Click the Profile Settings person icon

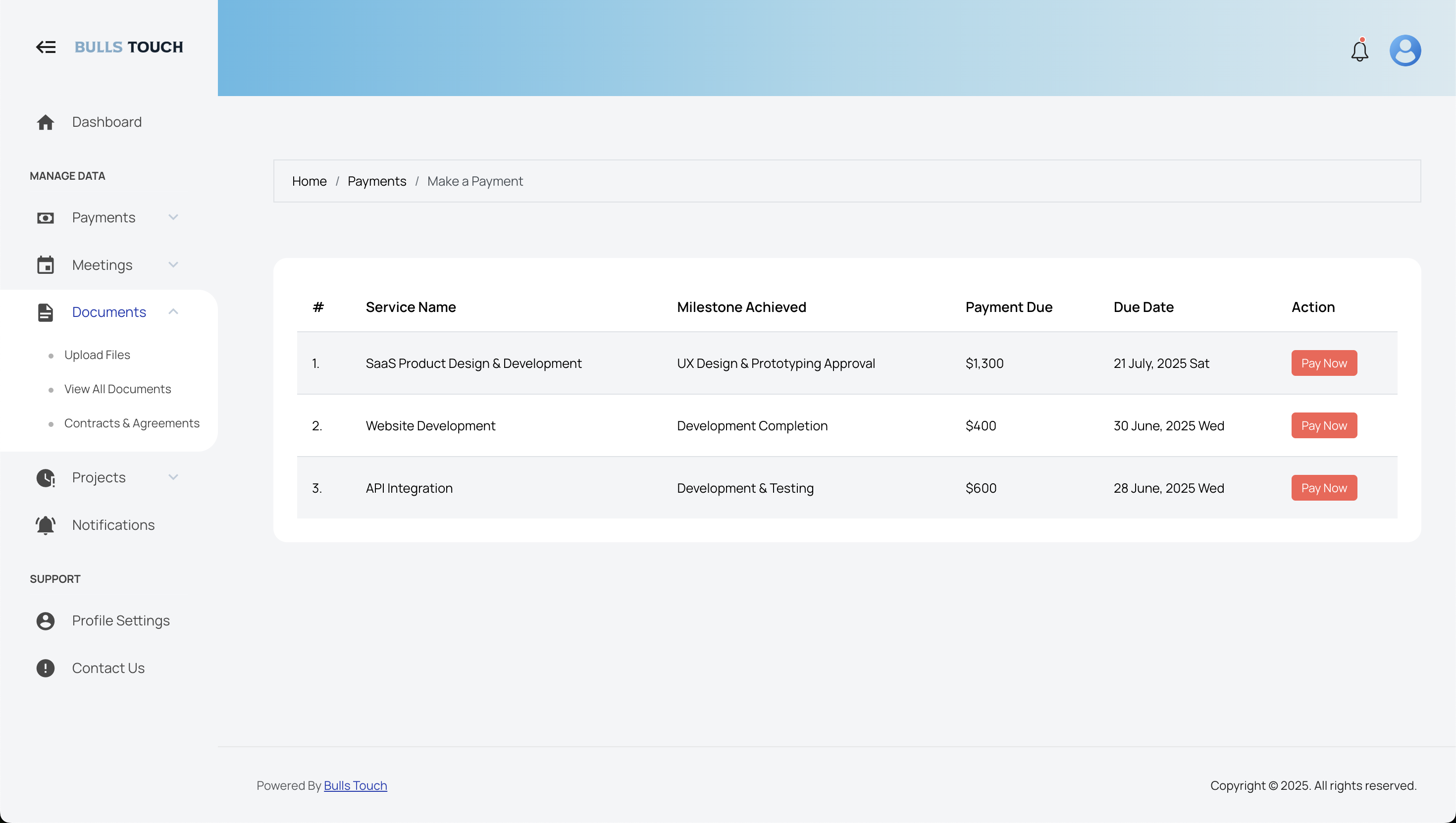coord(45,621)
